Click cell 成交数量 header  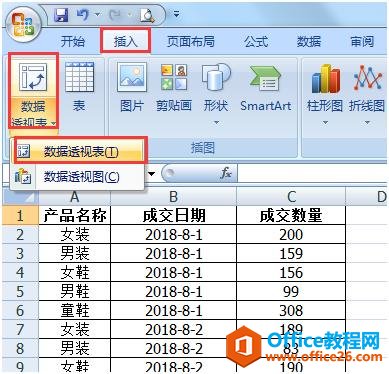coord(291,215)
